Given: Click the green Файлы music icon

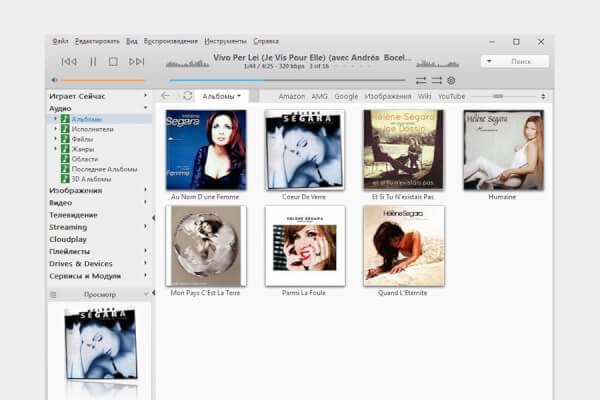Looking at the screenshot, I should coord(65,139).
